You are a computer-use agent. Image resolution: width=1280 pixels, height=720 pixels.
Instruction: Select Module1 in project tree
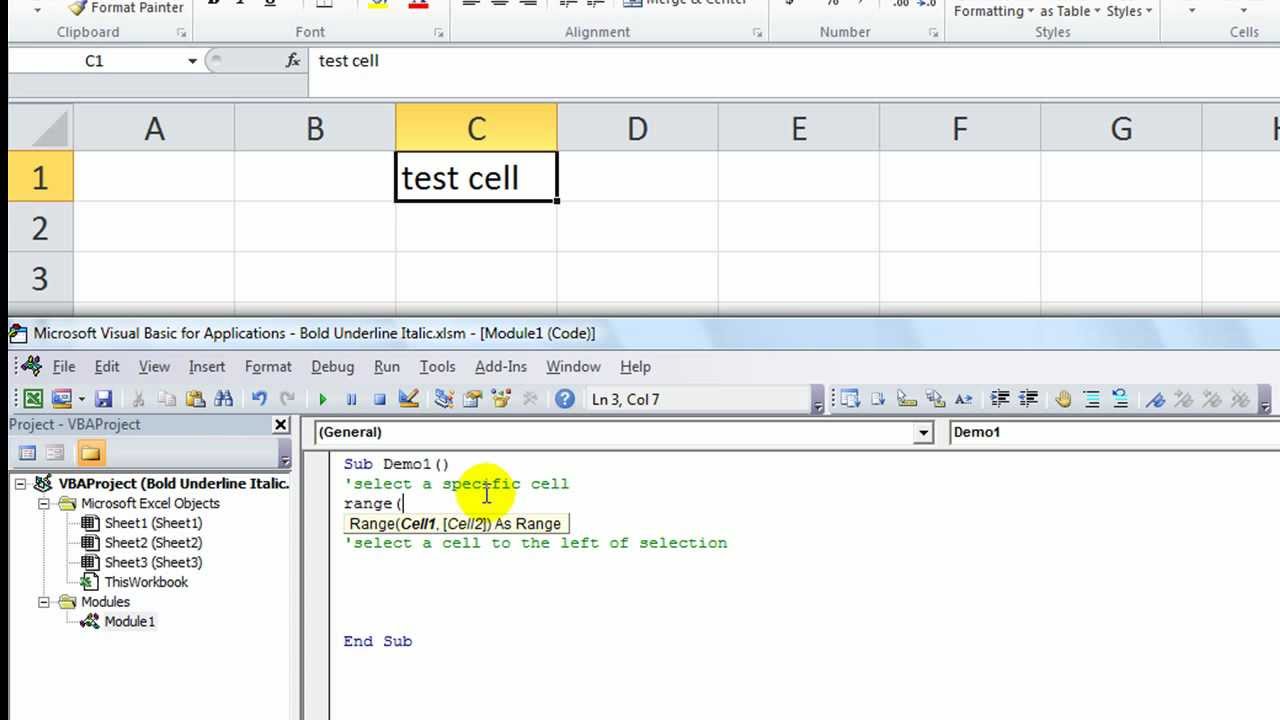pyautogui.click(x=129, y=622)
